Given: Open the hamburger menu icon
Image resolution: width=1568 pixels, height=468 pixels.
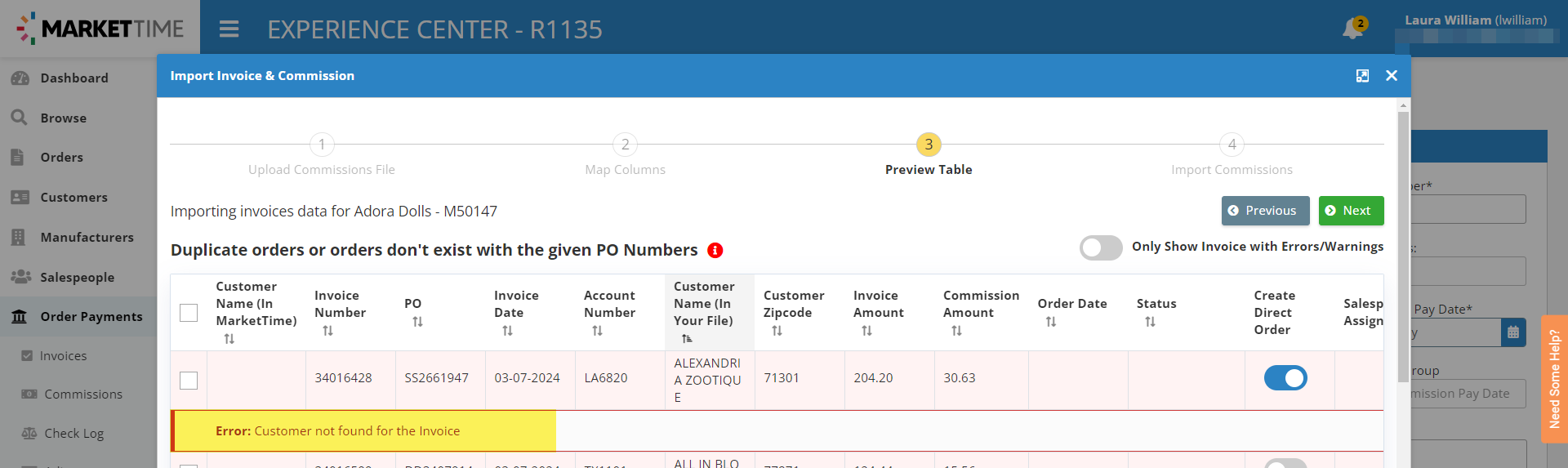Looking at the screenshot, I should coord(229,29).
